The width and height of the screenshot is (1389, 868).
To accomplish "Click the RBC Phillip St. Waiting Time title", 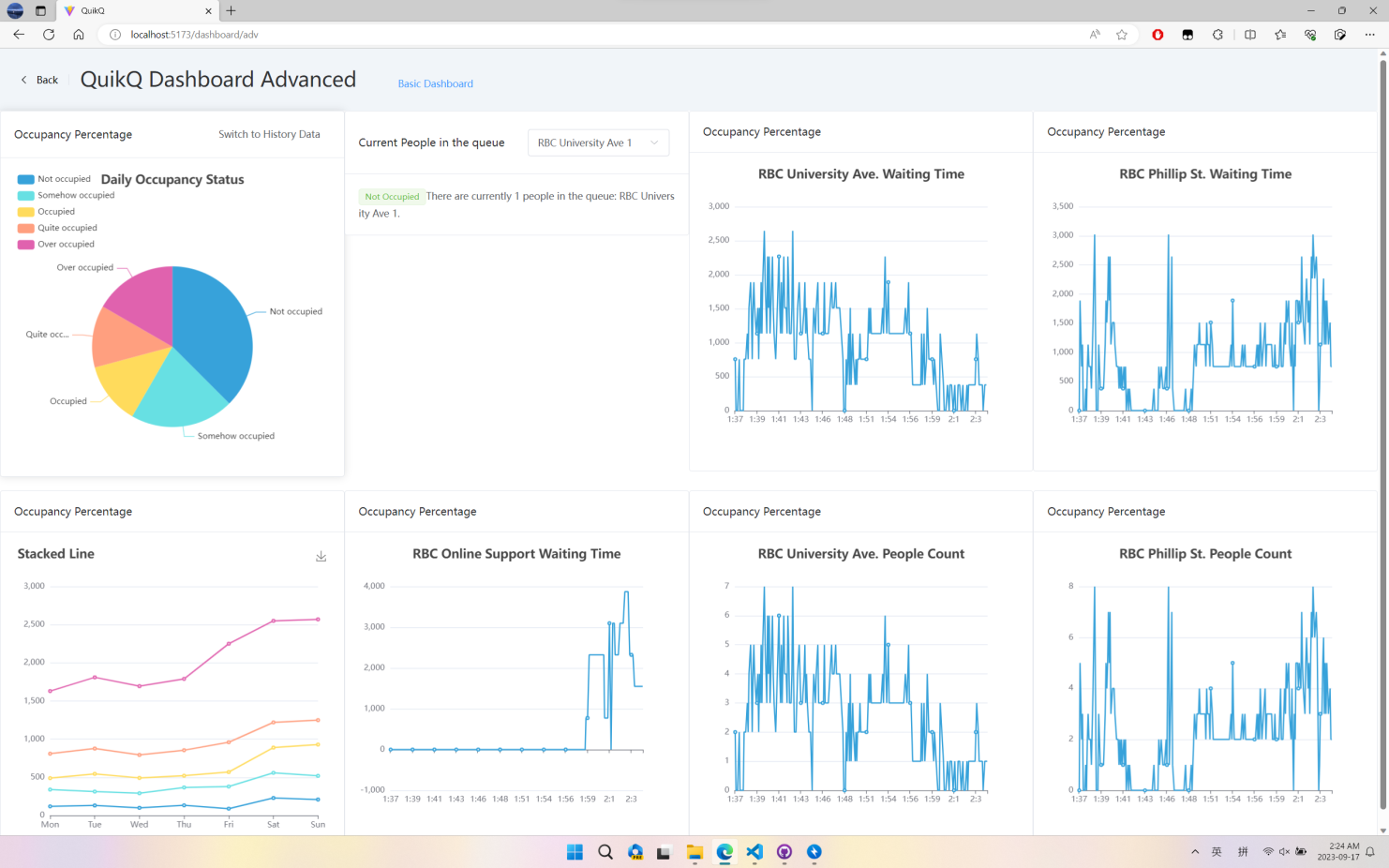I will 1205,174.
